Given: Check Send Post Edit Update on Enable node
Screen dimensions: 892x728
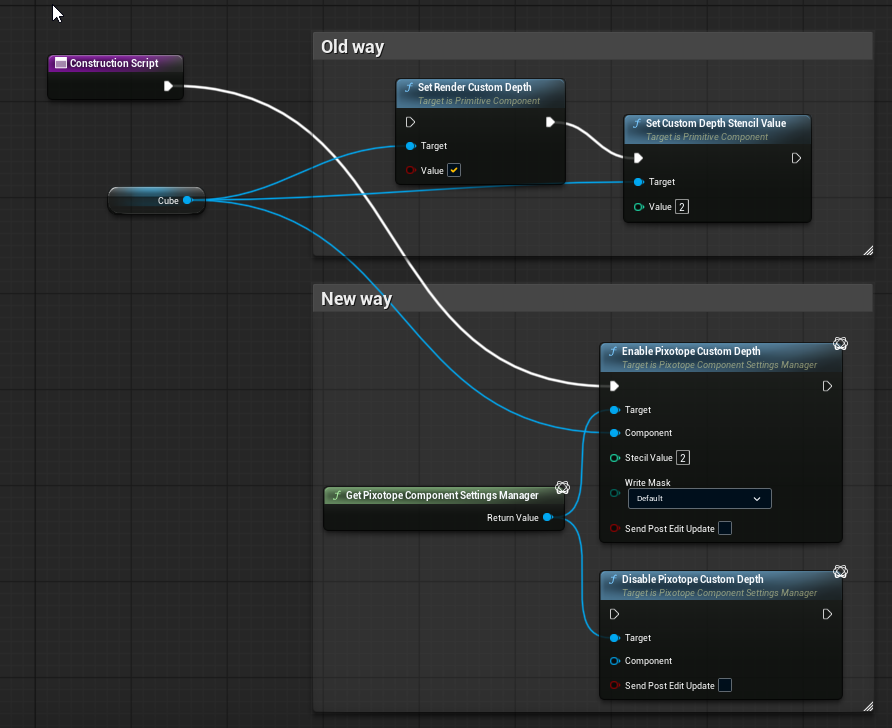Looking at the screenshot, I should (x=725, y=528).
